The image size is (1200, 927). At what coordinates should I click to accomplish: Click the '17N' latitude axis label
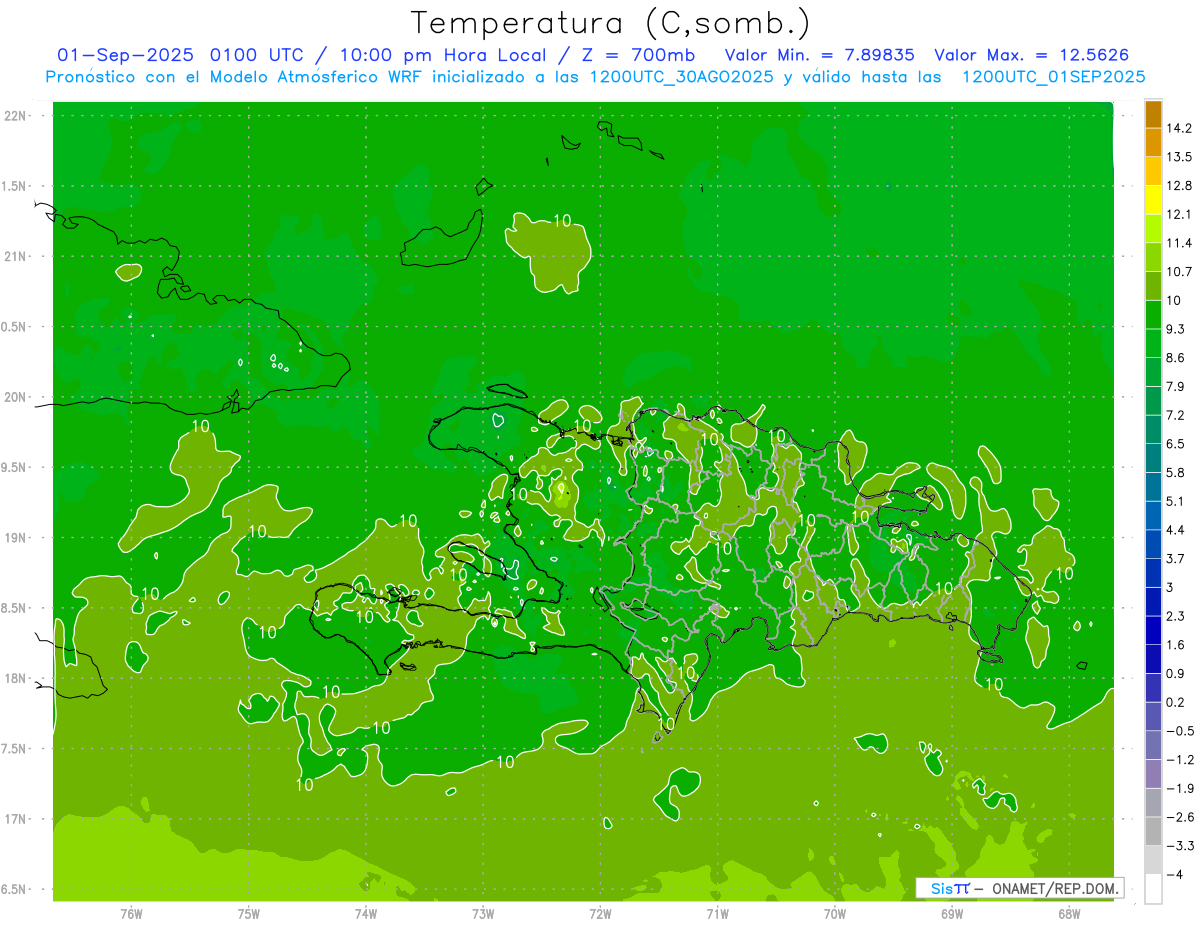[15, 819]
